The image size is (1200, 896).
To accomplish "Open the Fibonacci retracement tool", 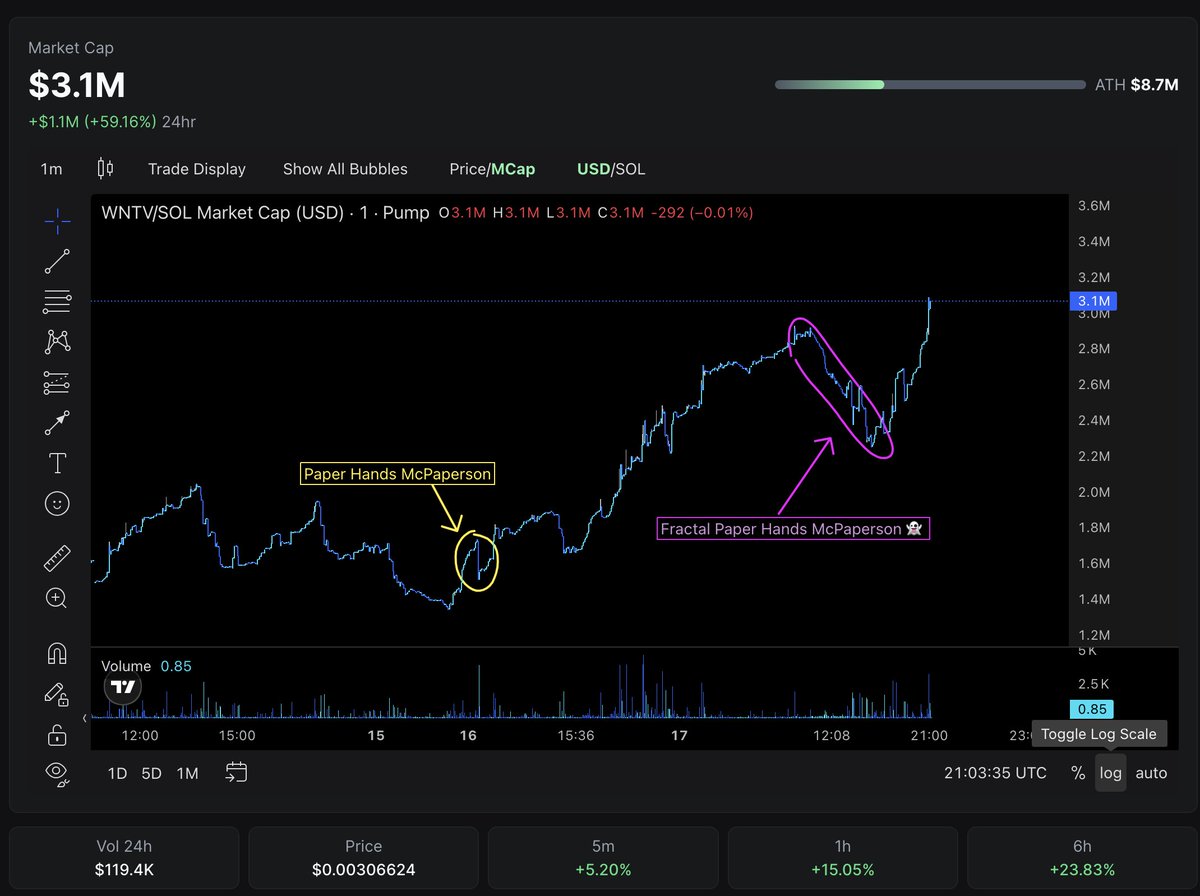I will 57,301.
